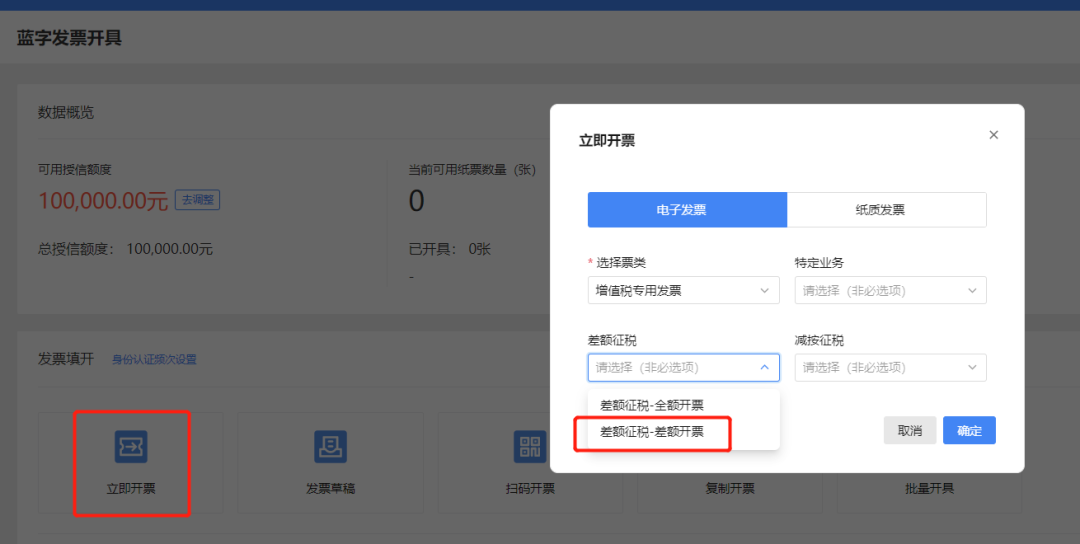Open the 减按征税 dropdown

pyautogui.click(x=891, y=368)
